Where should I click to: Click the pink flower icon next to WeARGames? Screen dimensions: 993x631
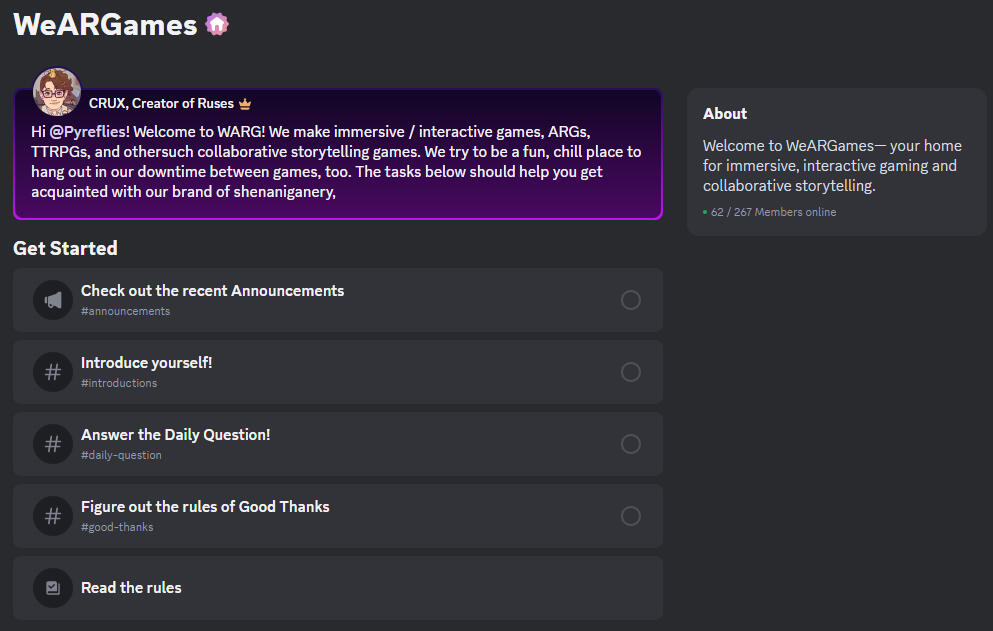coord(218,22)
